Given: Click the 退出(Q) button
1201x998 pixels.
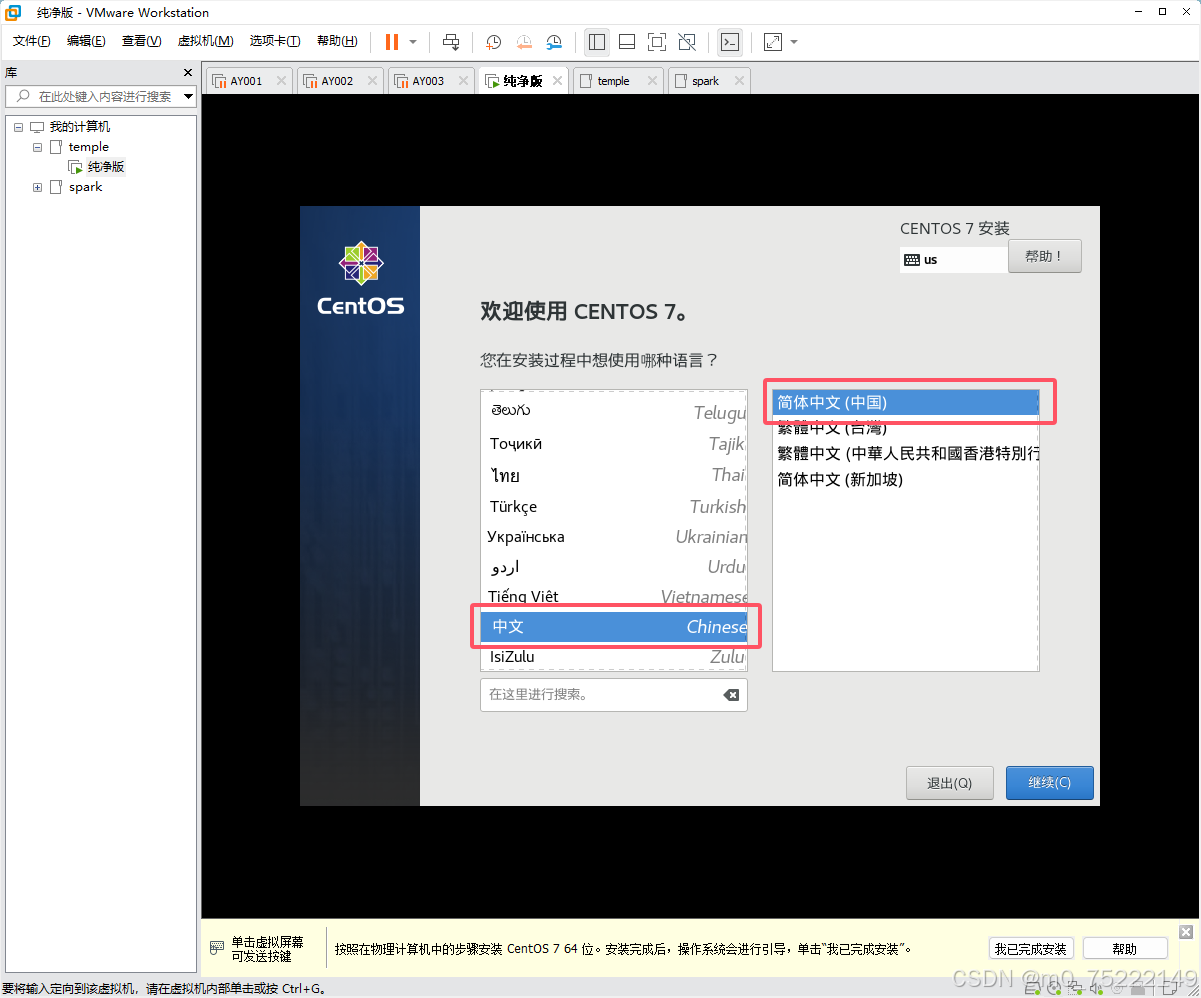Looking at the screenshot, I should click(x=949, y=783).
